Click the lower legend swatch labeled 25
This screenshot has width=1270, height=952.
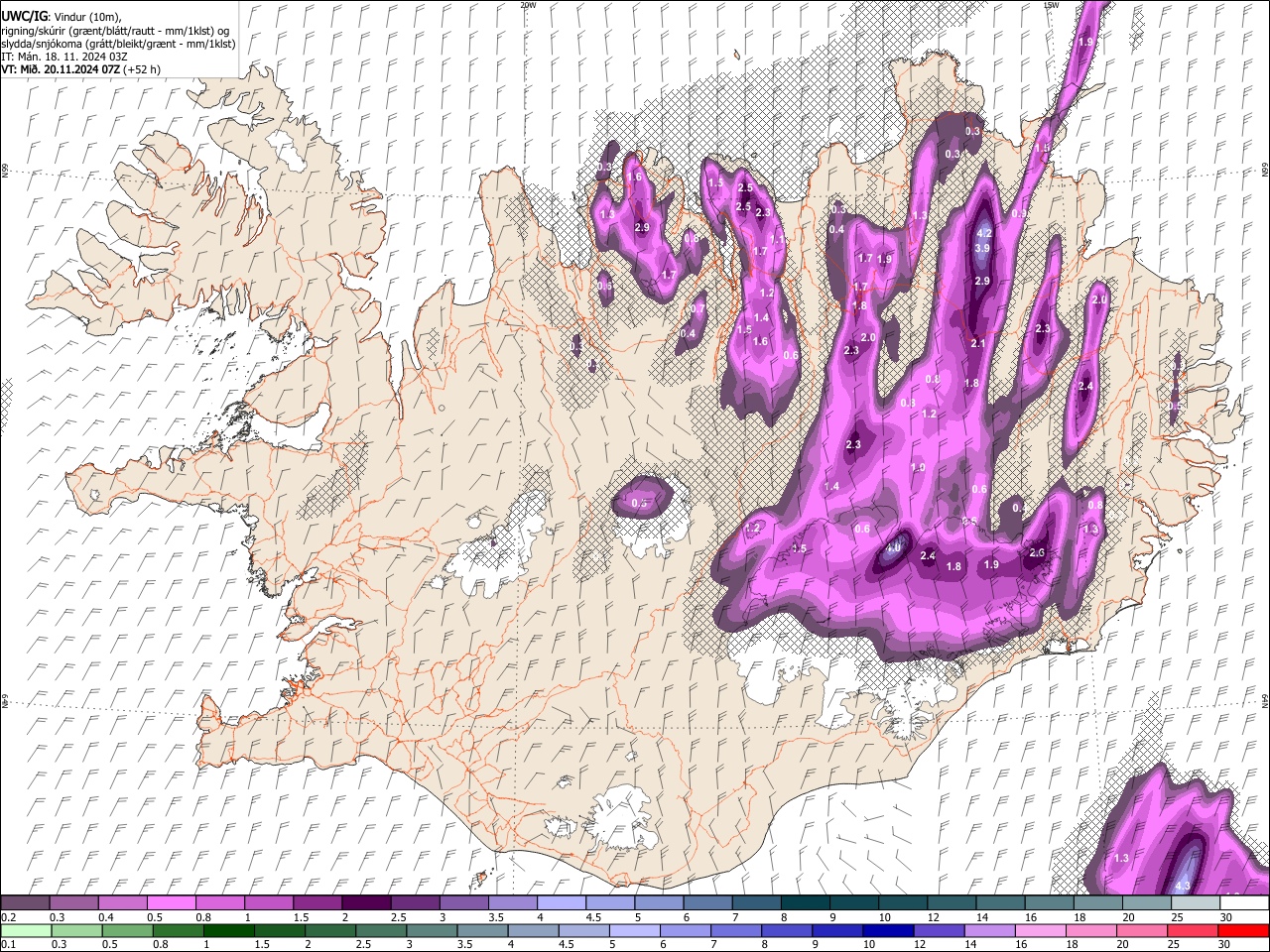(x=1192, y=930)
